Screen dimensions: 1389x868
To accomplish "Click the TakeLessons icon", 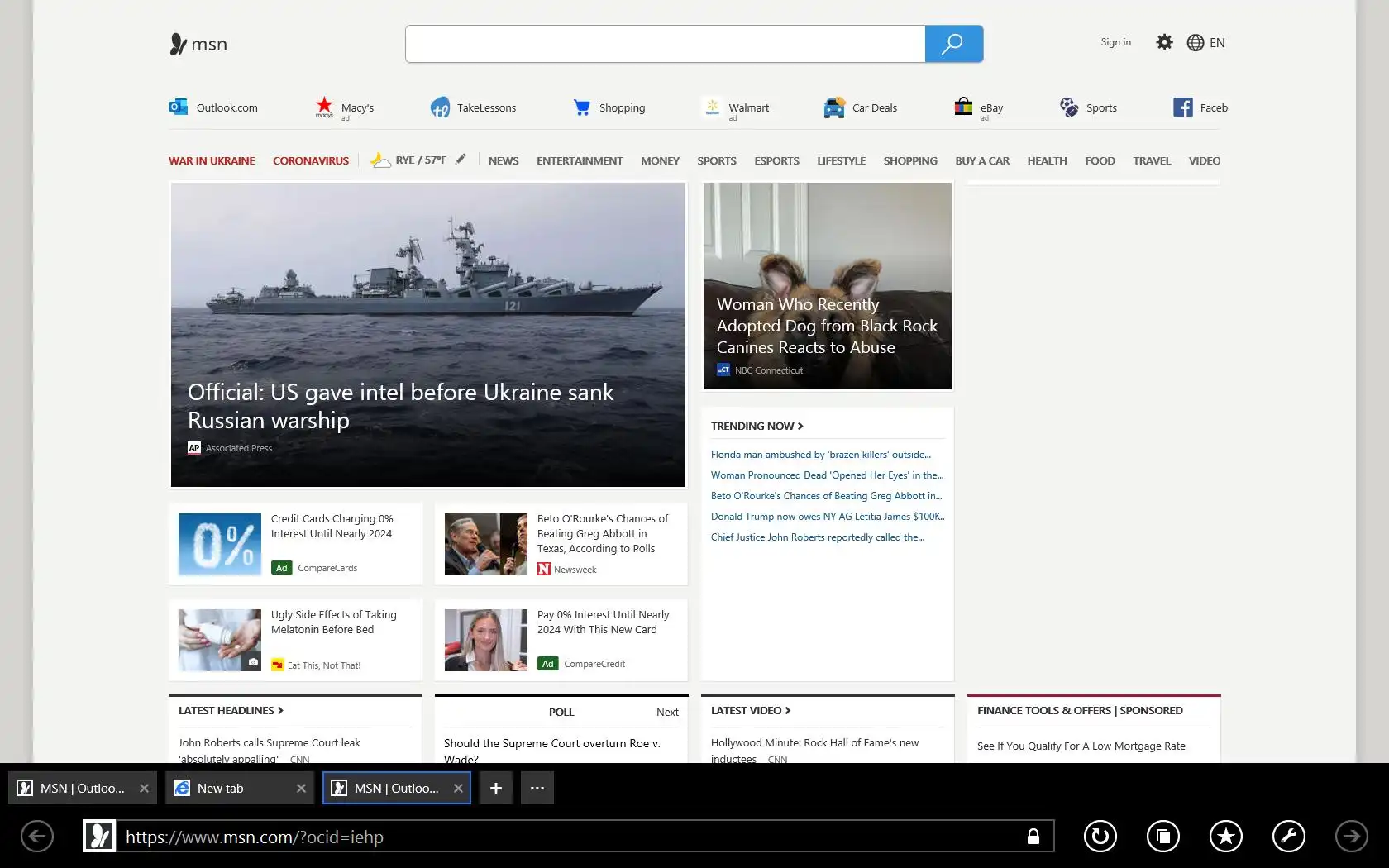I will (440, 107).
